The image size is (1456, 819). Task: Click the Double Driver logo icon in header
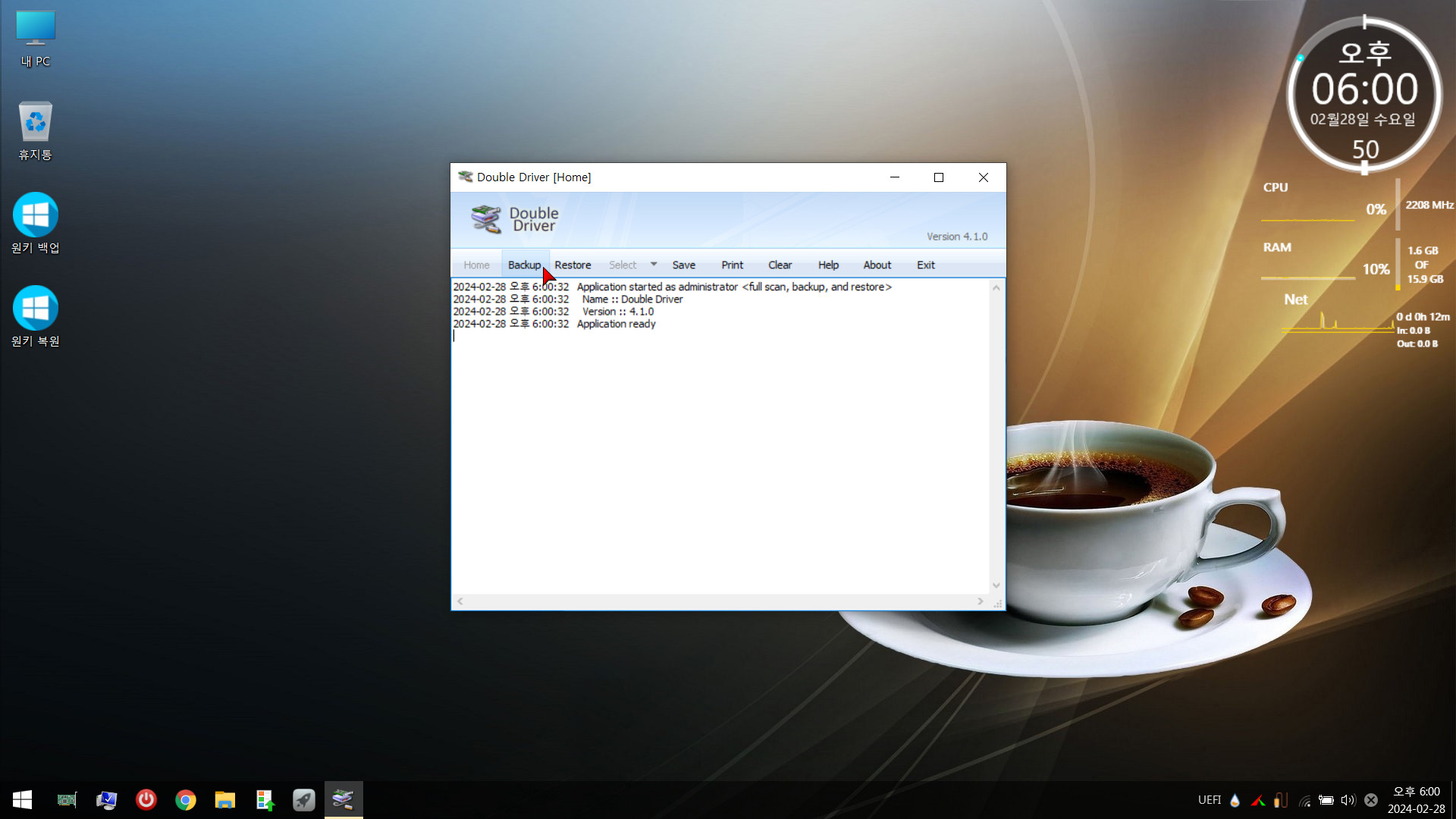tap(486, 219)
